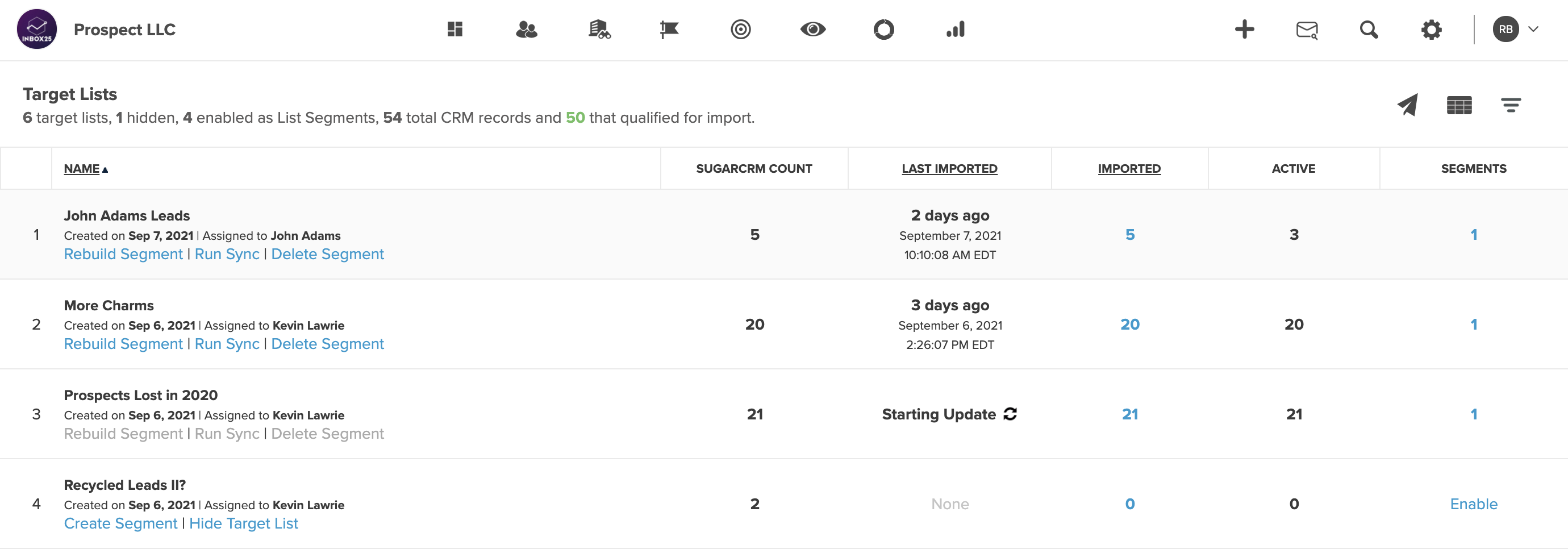
Task: Open the filter lines dropdown
Action: click(1510, 105)
